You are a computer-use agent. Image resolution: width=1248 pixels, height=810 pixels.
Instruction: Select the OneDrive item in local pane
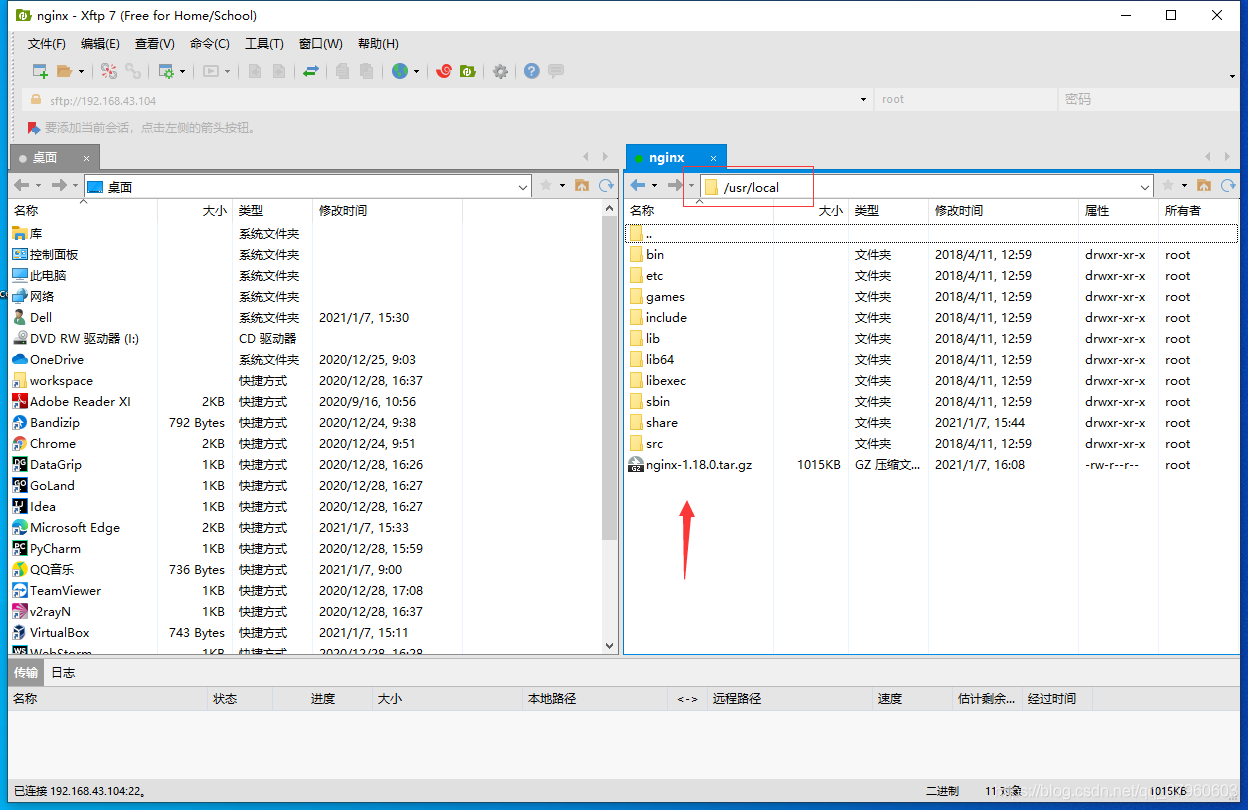coord(48,359)
